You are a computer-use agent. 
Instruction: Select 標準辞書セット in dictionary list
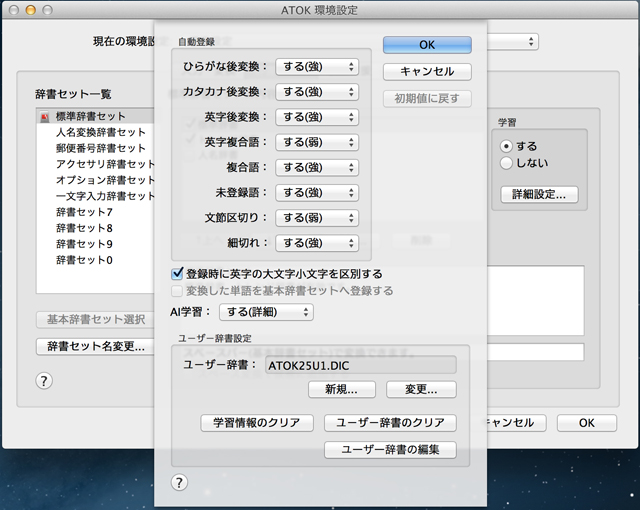coord(96,117)
